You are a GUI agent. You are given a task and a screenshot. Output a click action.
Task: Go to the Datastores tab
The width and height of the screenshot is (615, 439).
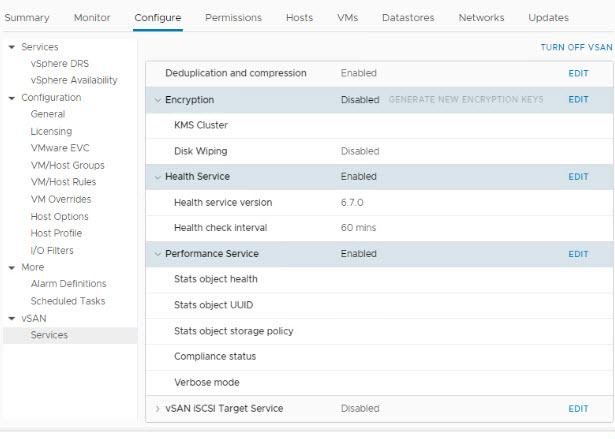(x=408, y=18)
